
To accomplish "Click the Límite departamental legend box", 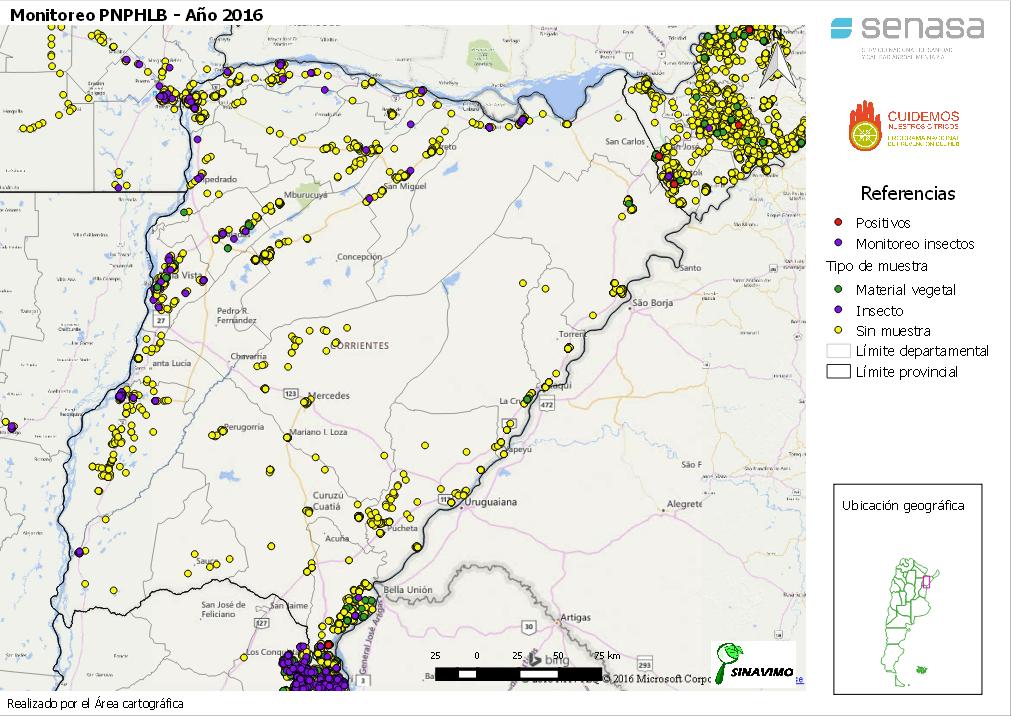I will click(x=837, y=351).
